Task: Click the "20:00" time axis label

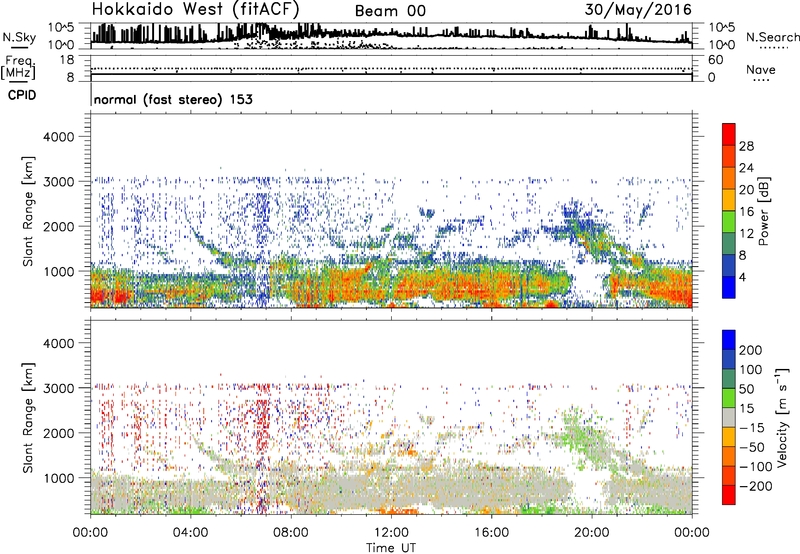Action: [x=592, y=533]
